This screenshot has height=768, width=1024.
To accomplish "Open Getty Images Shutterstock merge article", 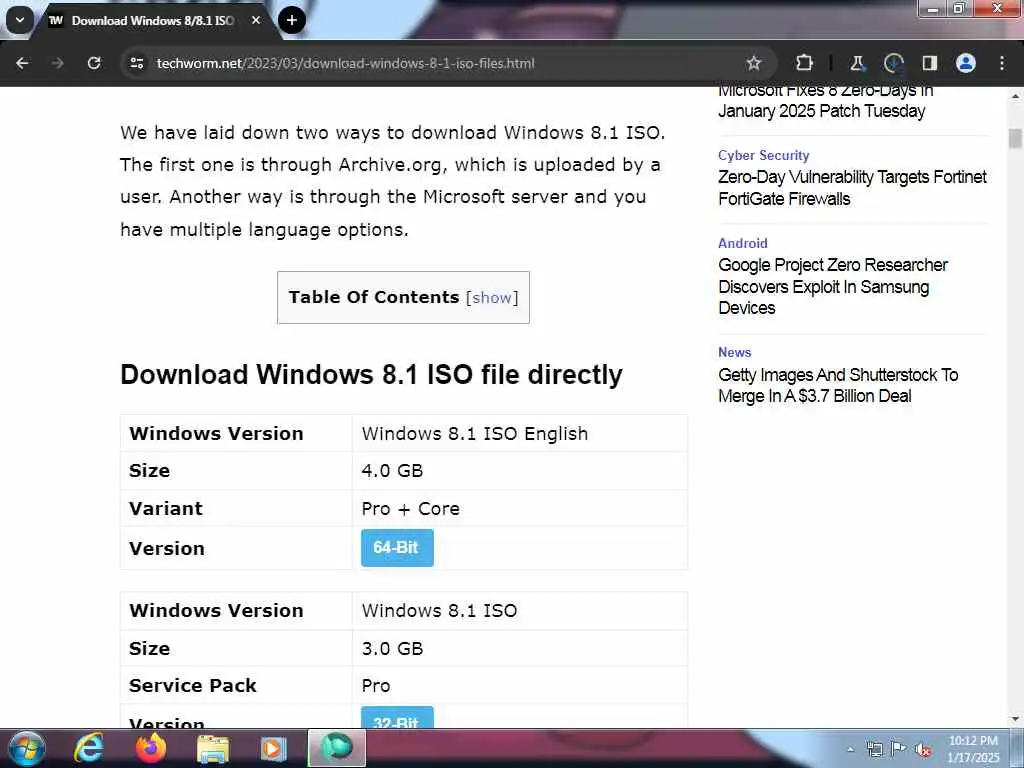I will tap(838, 385).
